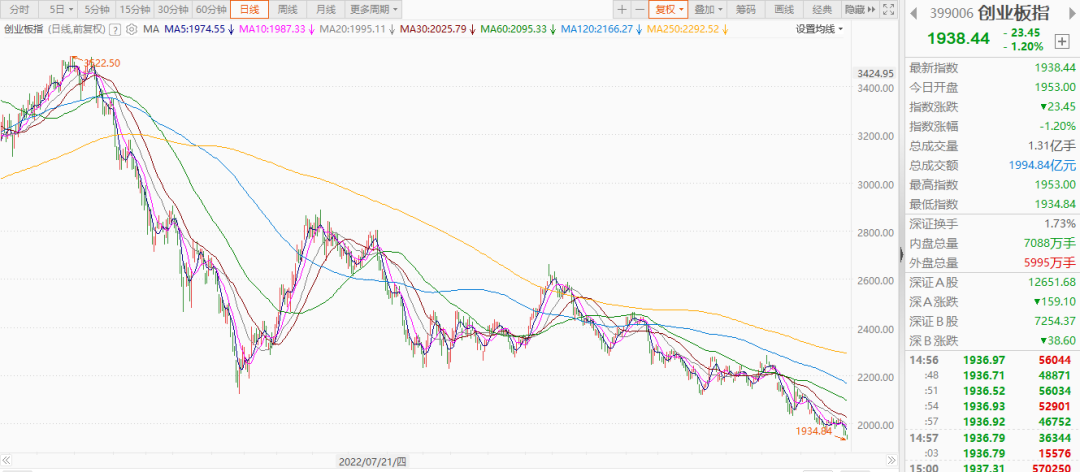The height and width of the screenshot is (472, 1080).
Task: Click the chart's lower-left scroll handle
Action: tap(7, 460)
